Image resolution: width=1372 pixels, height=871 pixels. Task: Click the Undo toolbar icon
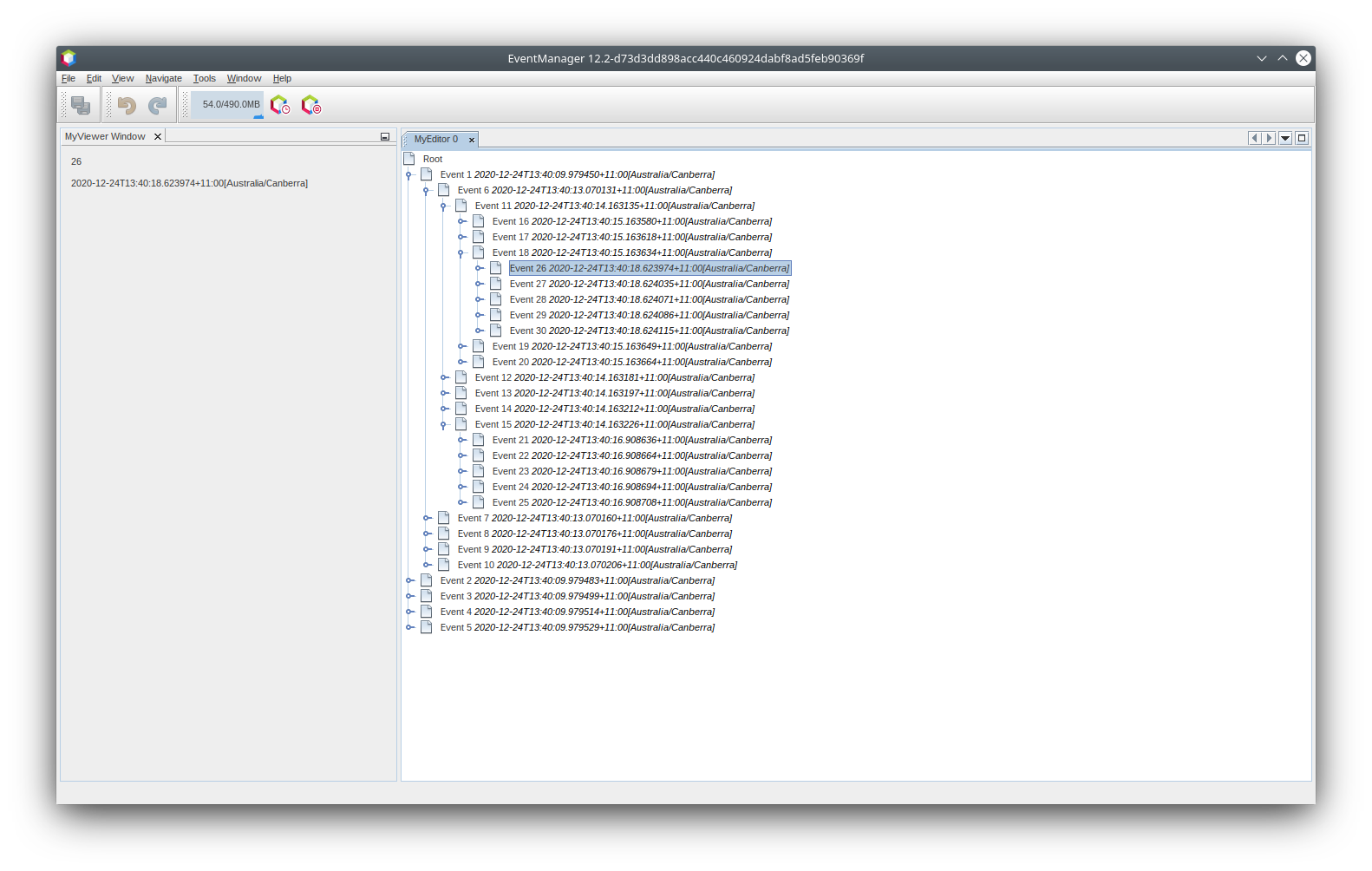[x=127, y=105]
